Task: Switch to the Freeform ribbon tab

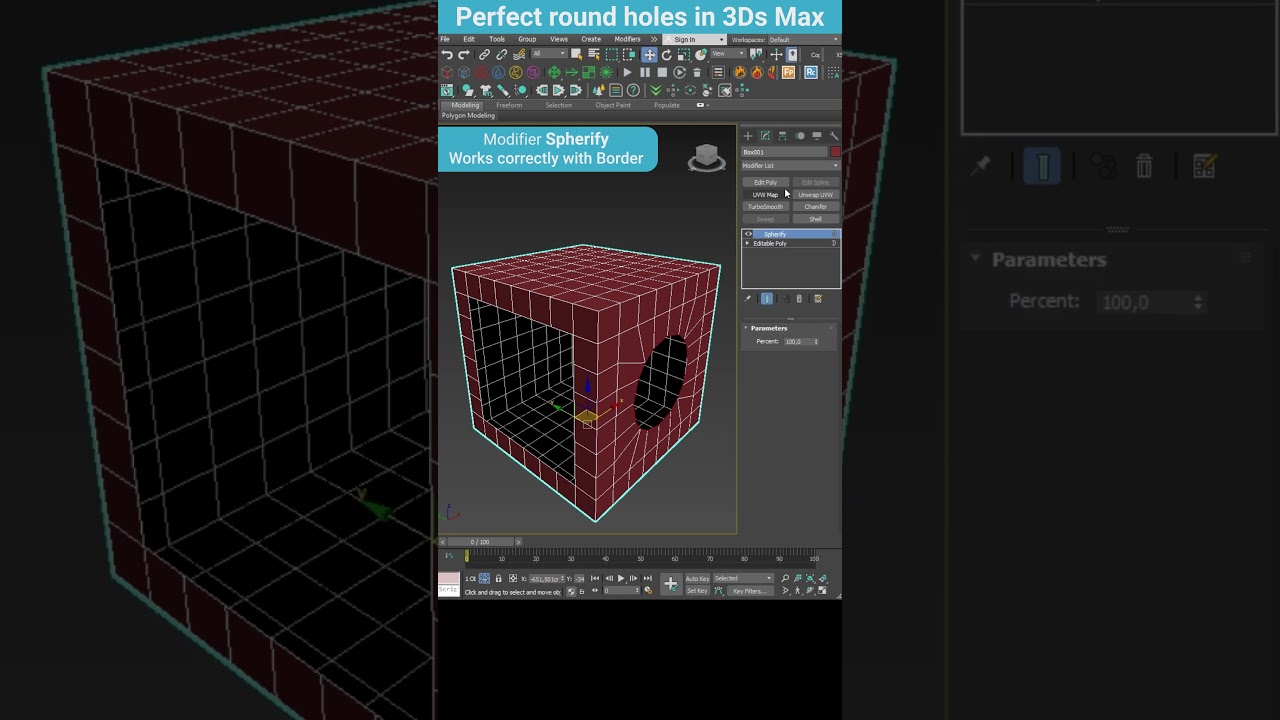Action: (509, 105)
